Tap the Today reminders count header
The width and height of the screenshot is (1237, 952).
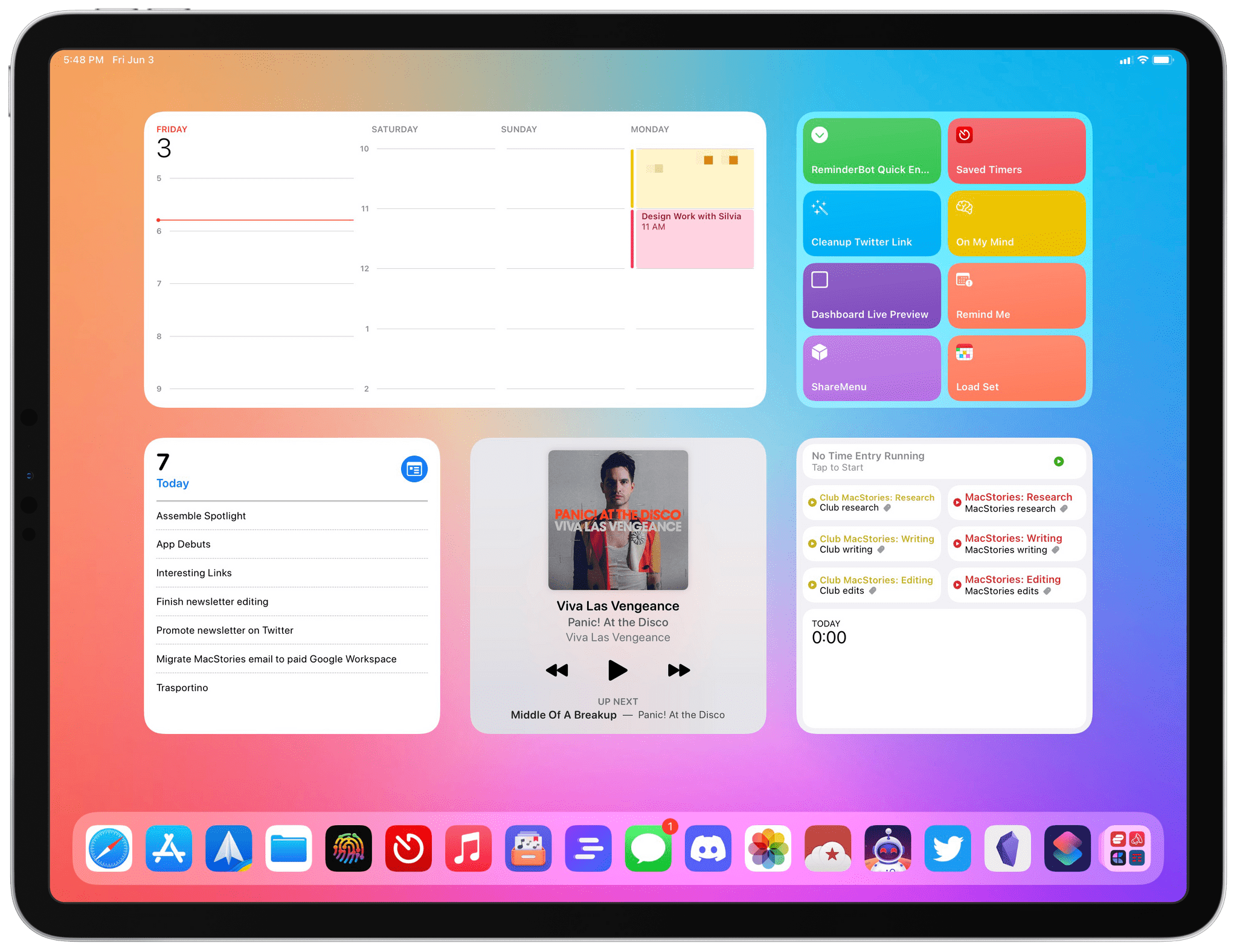(x=173, y=471)
